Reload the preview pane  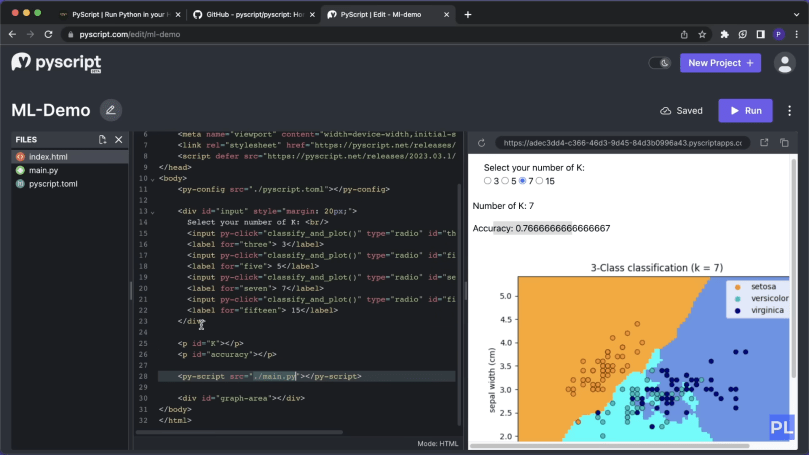pyautogui.click(x=481, y=143)
